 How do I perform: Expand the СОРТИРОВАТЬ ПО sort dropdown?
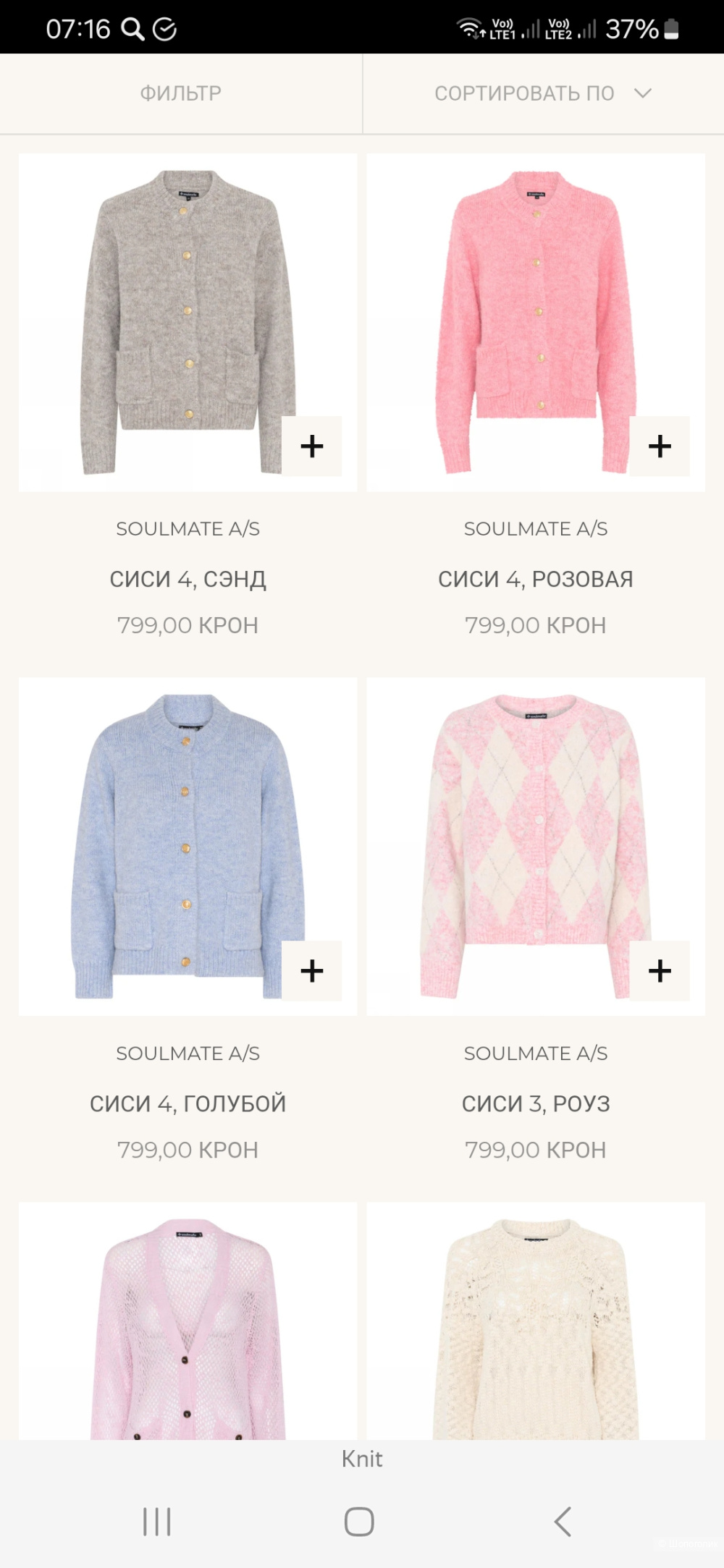(x=543, y=93)
